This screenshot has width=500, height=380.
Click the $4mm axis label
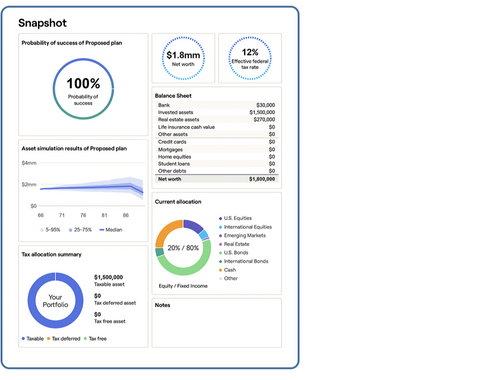[x=29, y=163]
